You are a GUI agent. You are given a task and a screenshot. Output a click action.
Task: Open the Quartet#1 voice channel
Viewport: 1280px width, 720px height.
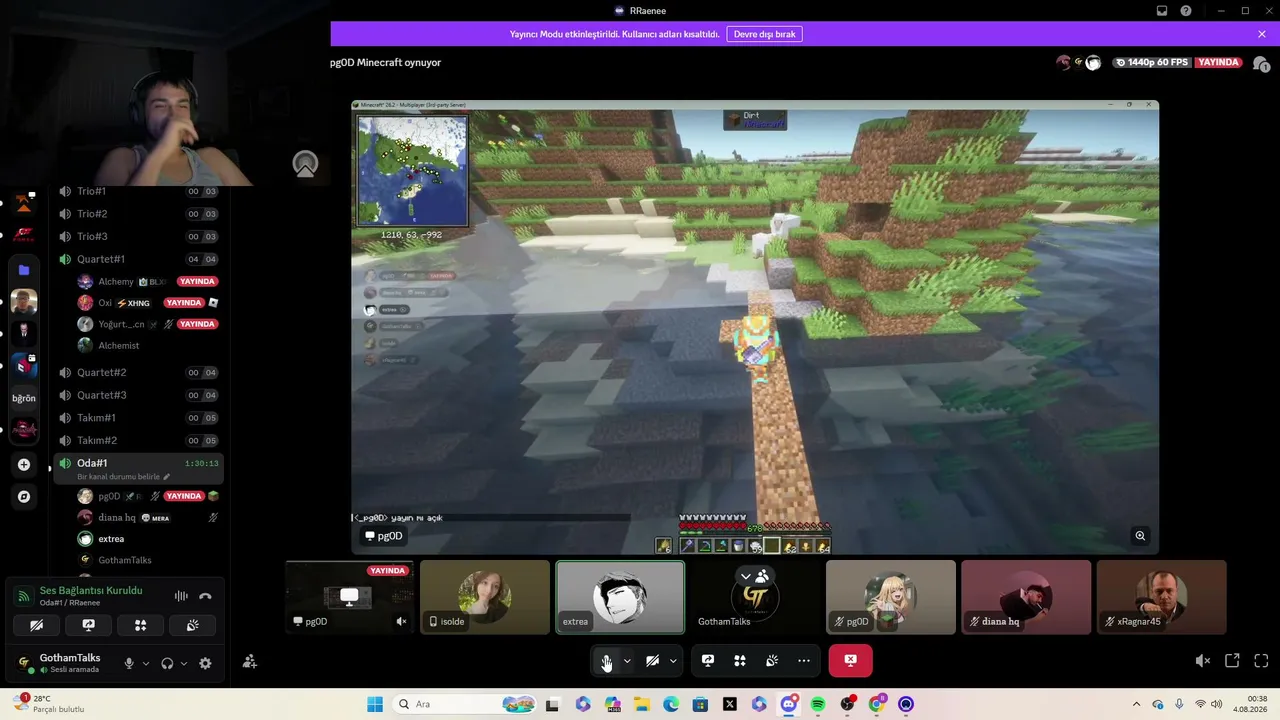(138, 259)
